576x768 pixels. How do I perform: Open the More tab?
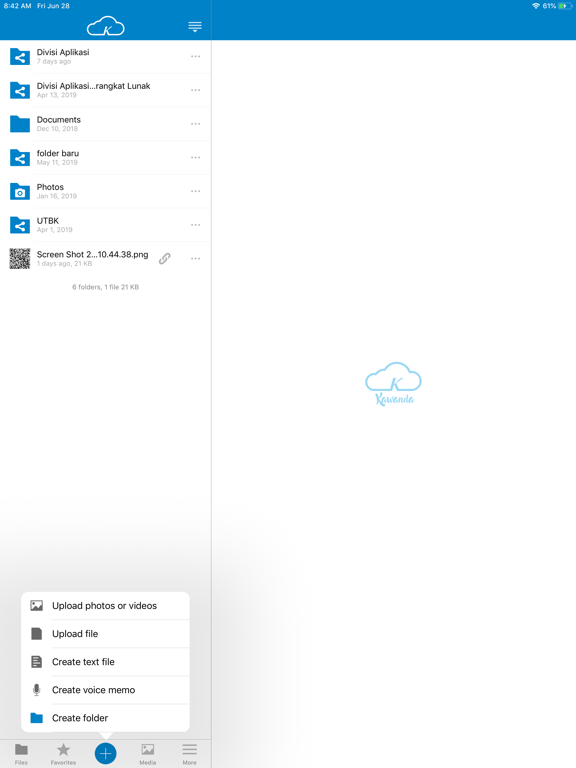190,754
